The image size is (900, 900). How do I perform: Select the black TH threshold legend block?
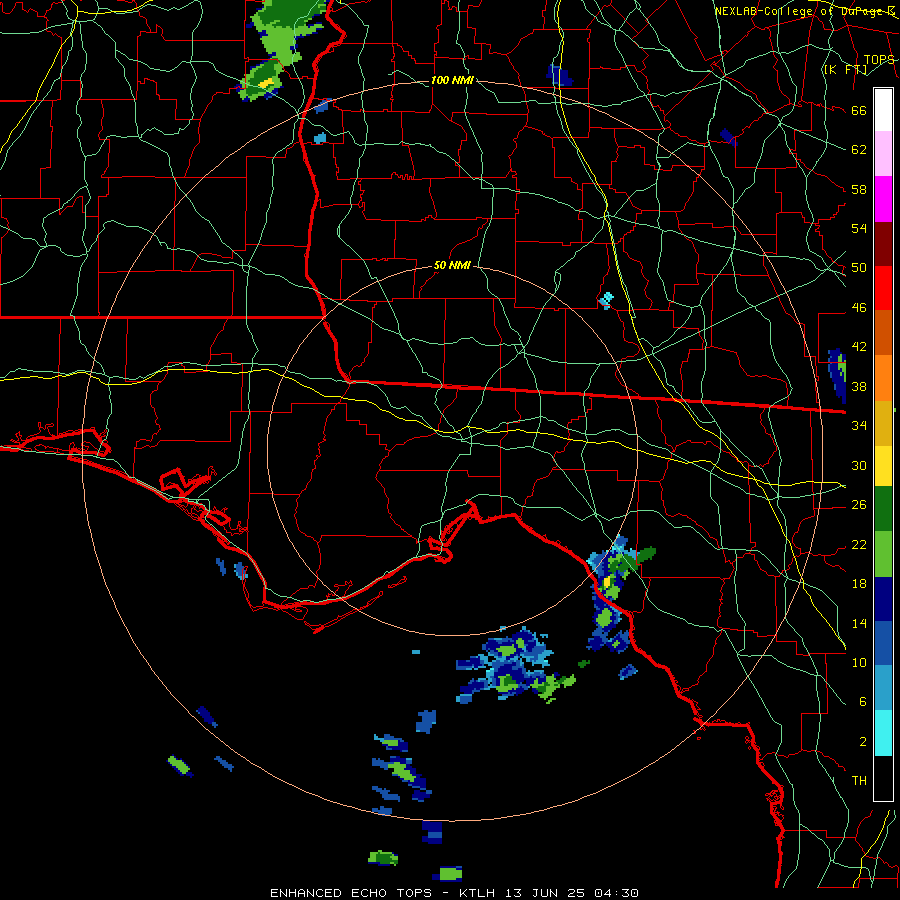pos(883,778)
